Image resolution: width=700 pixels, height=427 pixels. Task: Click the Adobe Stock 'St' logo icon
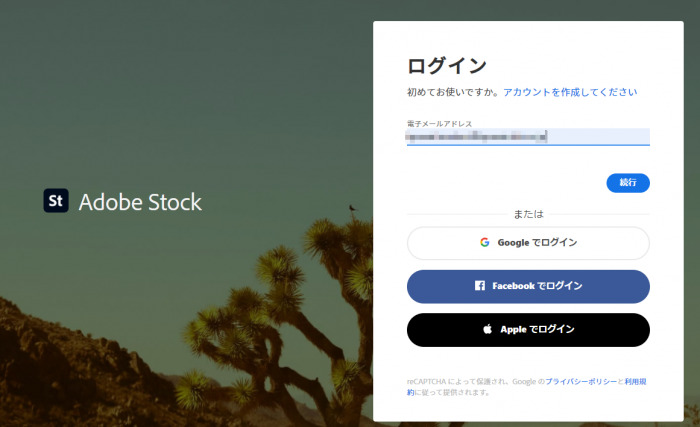[x=56, y=201]
